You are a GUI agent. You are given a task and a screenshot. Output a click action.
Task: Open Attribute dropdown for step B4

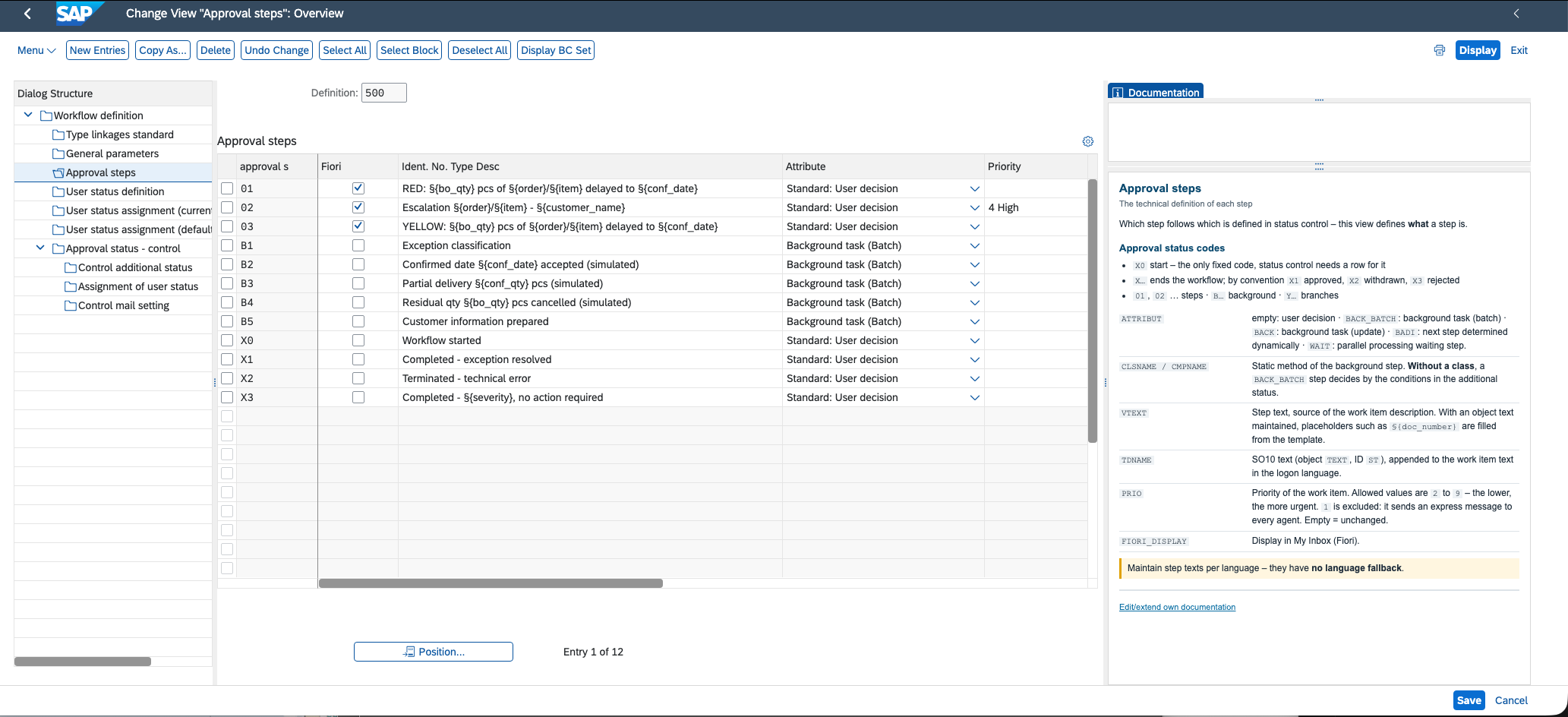(x=975, y=302)
